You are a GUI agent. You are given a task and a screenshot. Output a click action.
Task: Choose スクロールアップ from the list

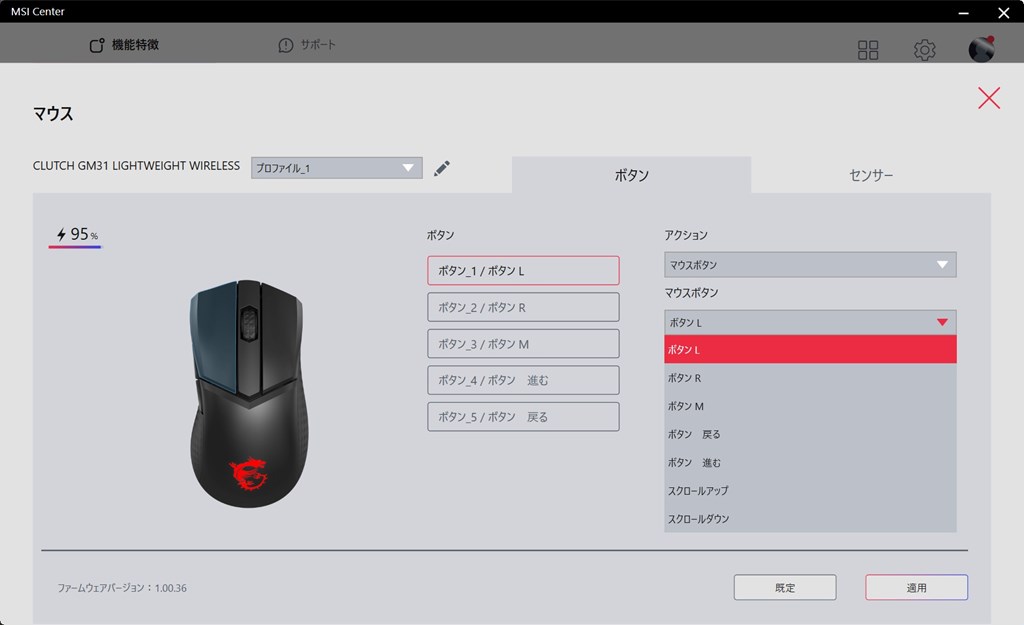pos(810,490)
